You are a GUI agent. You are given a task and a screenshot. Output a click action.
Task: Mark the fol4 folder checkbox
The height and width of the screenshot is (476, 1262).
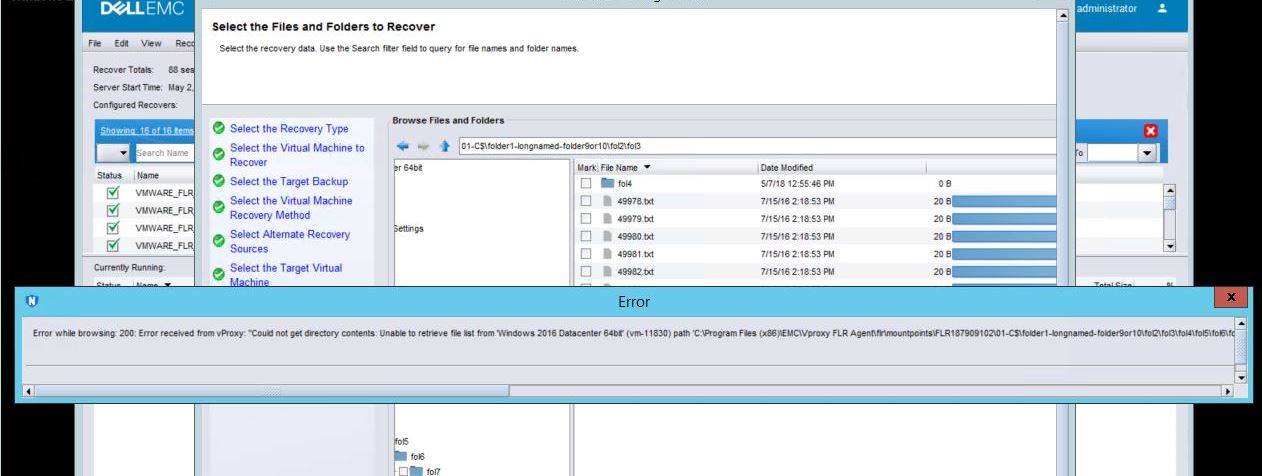coord(586,184)
